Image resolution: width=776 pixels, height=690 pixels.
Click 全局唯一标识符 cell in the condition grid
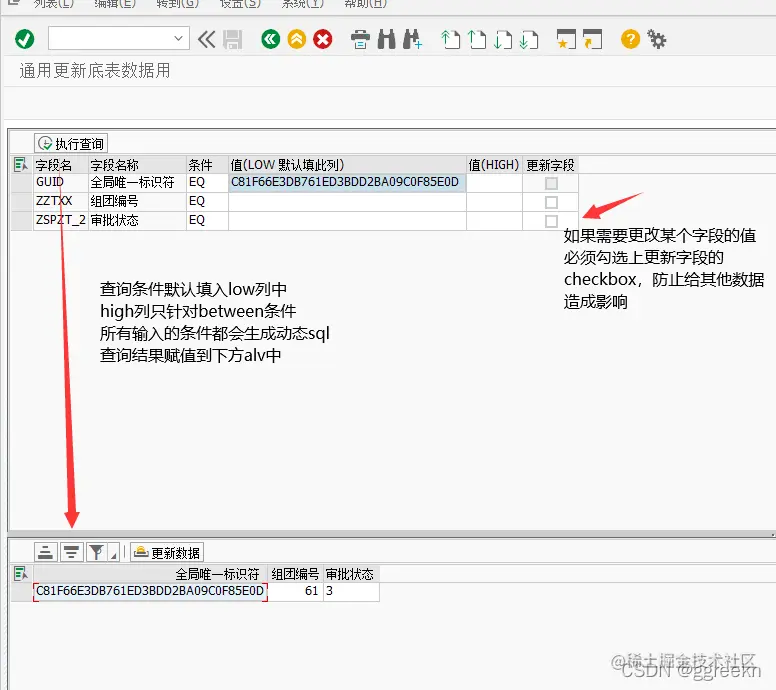(x=137, y=182)
